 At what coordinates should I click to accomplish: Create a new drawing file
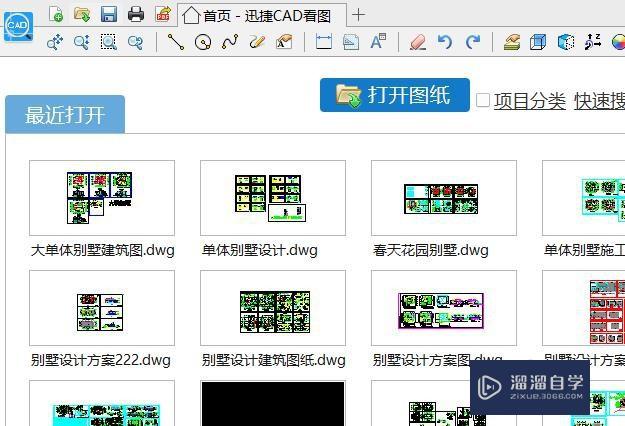tap(55, 14)
